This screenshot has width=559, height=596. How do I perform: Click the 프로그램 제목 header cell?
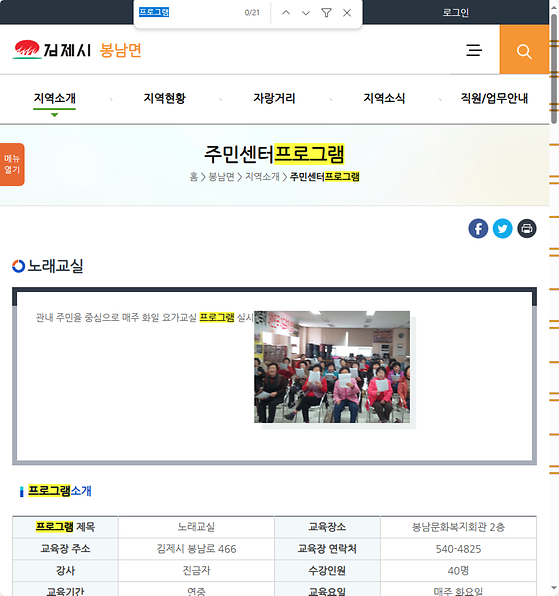65,527
